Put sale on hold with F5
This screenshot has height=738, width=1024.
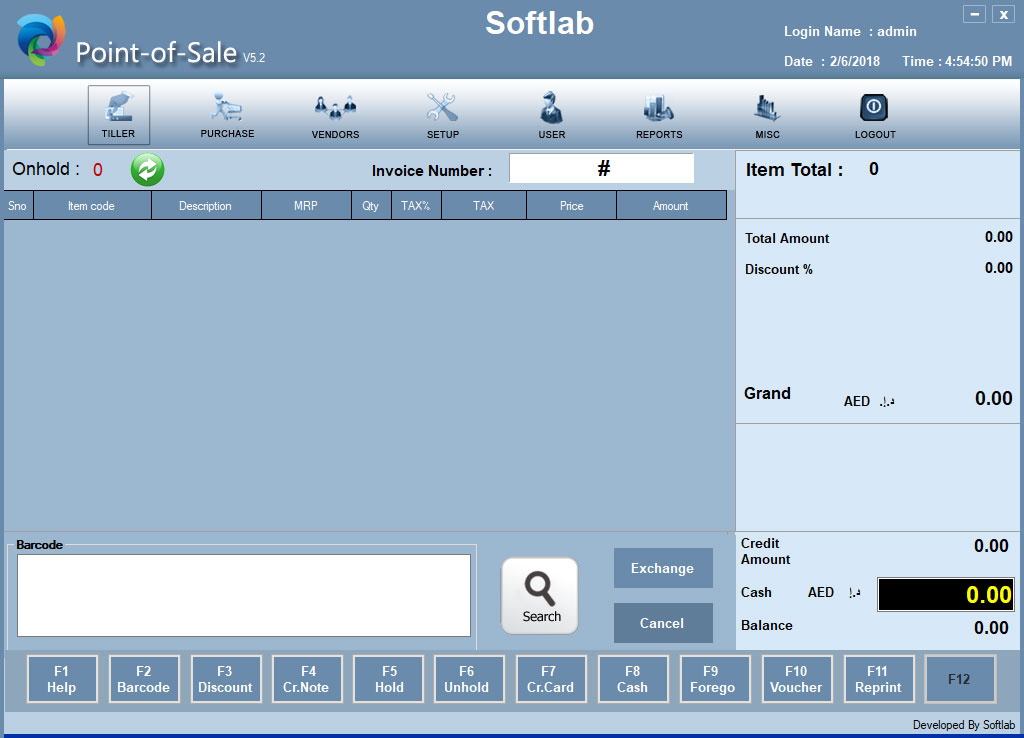pyautogui.click(x=389, y=679)
